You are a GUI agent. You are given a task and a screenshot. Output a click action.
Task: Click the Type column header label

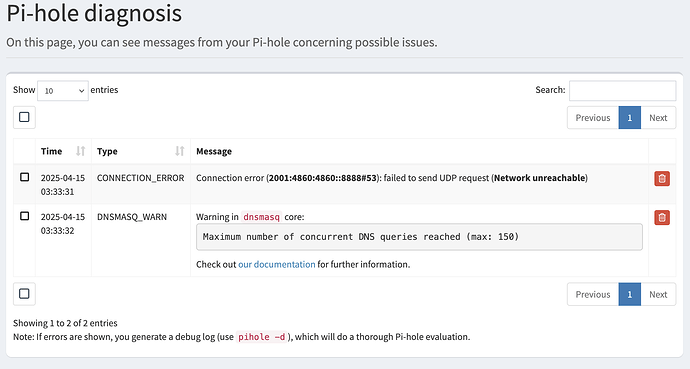[x=107, y=151]
